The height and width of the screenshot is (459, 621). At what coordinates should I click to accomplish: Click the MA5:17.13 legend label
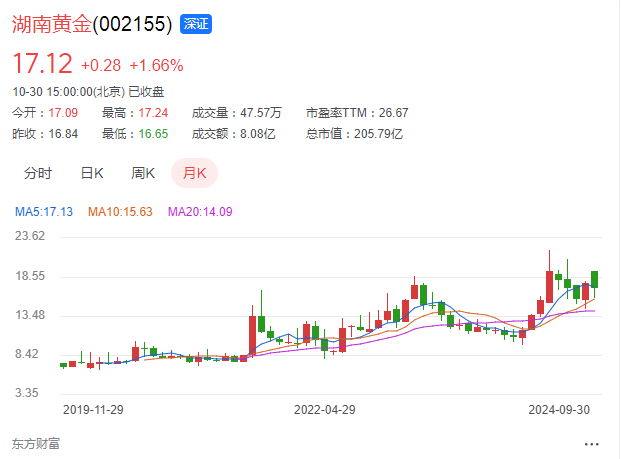pos(44,212)
